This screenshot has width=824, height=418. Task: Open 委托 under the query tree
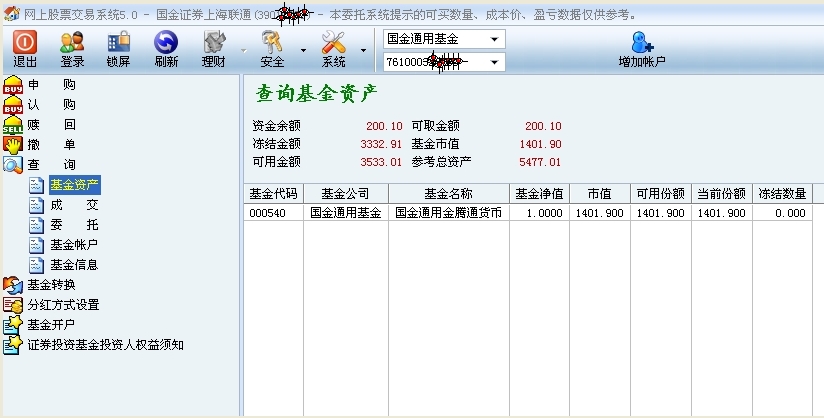[74, 225]
